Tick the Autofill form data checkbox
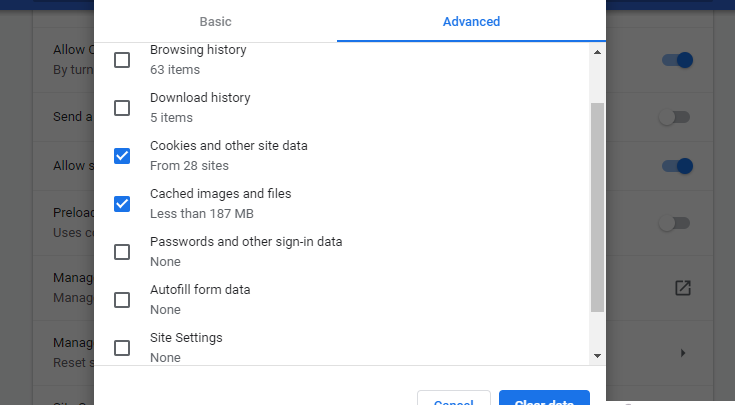The width and height of the screenshot is (735, 405). point(122,300)
